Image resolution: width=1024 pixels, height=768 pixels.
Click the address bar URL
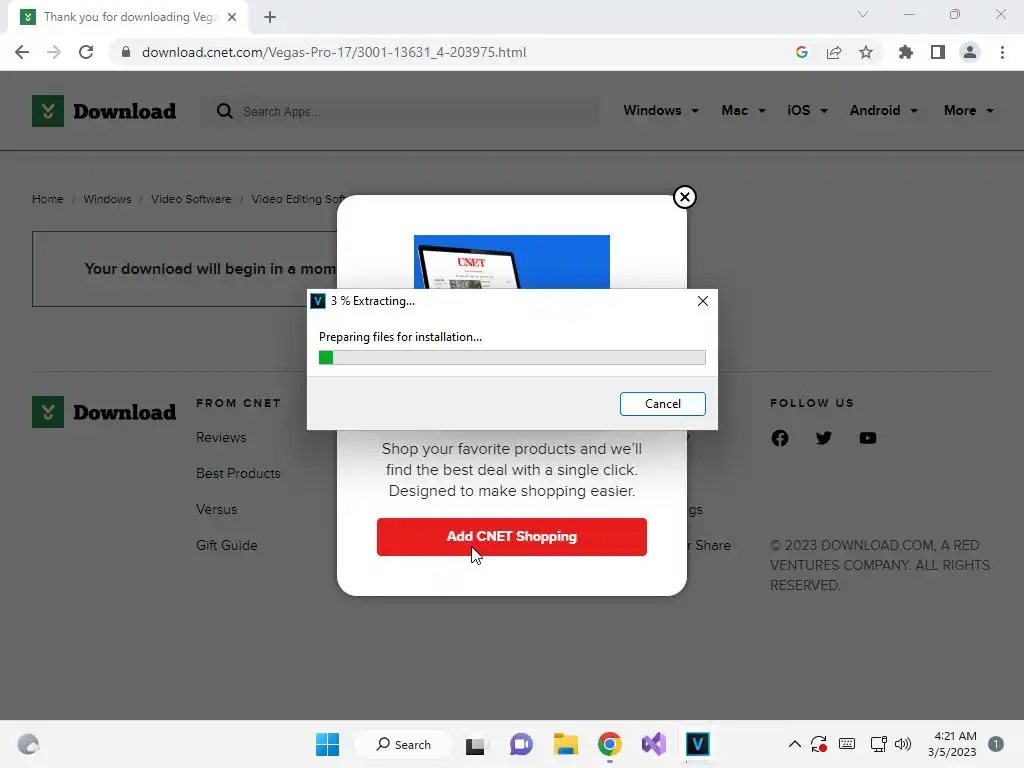334,52
